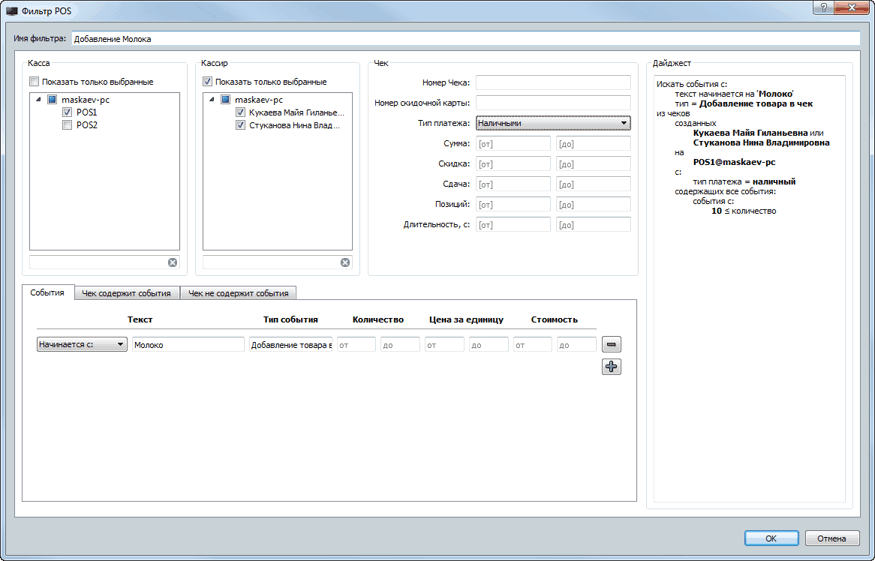Toggle the POS1 checkbox
The width and height of the screenshot is (875, 561).
coord(67,113)
